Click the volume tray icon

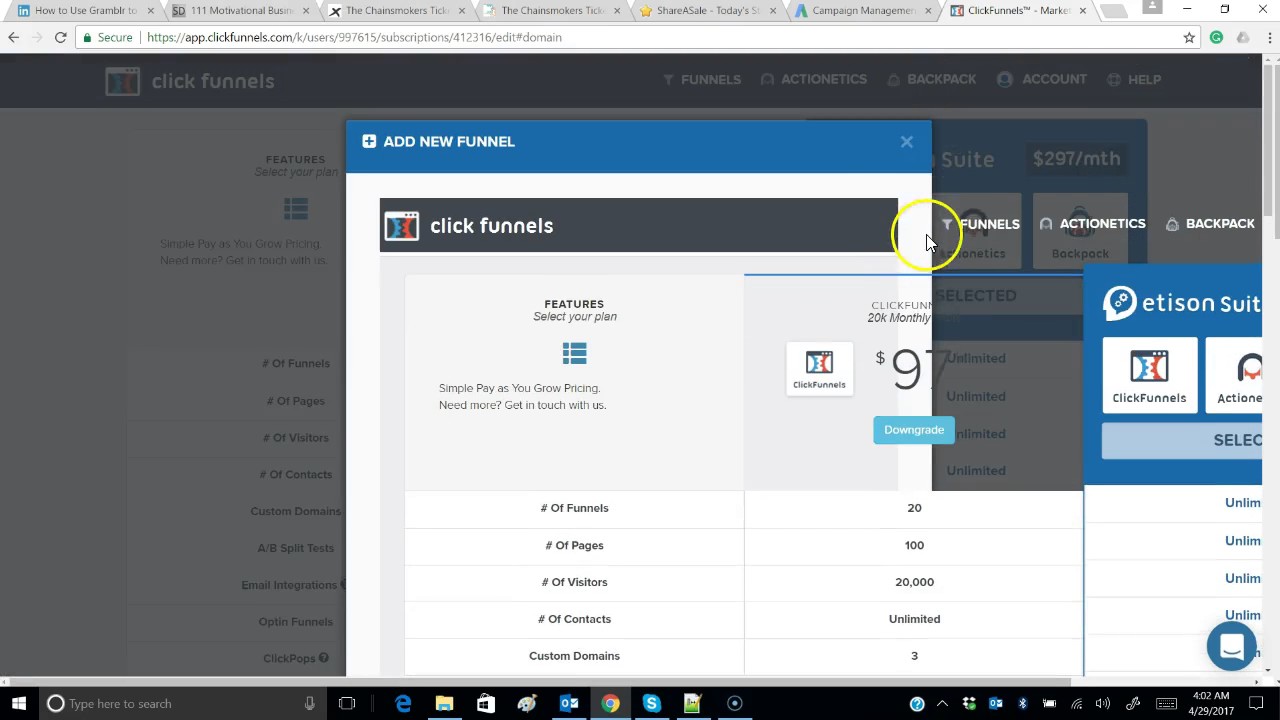[1103, 704]
